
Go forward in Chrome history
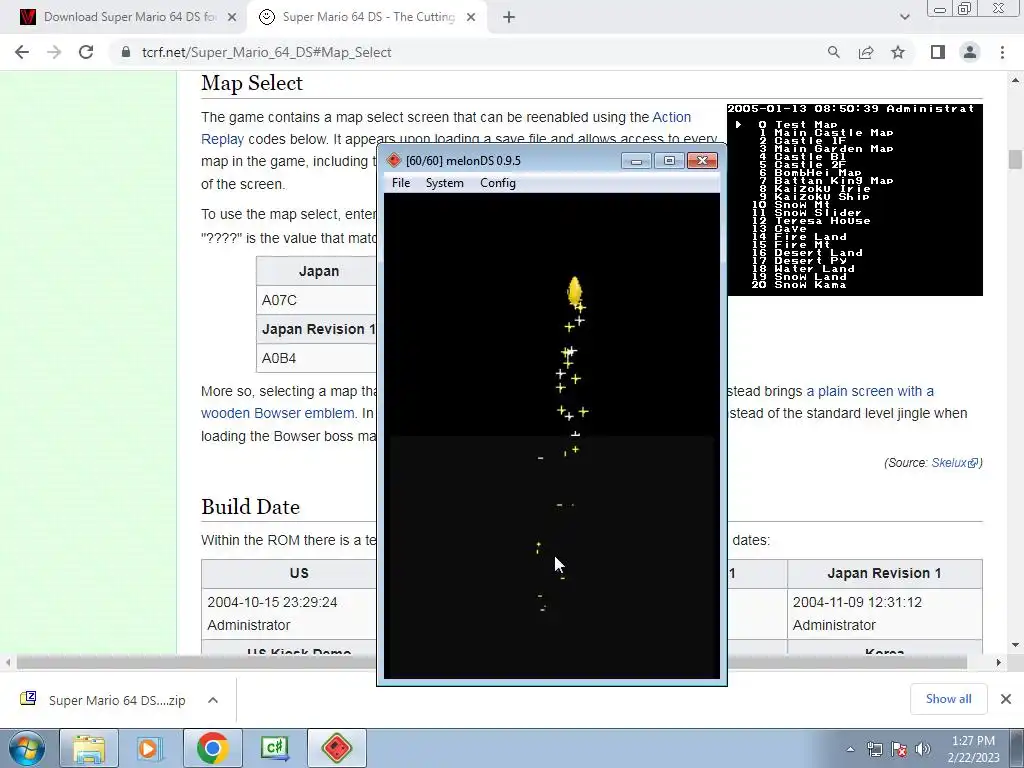(54, 52)
